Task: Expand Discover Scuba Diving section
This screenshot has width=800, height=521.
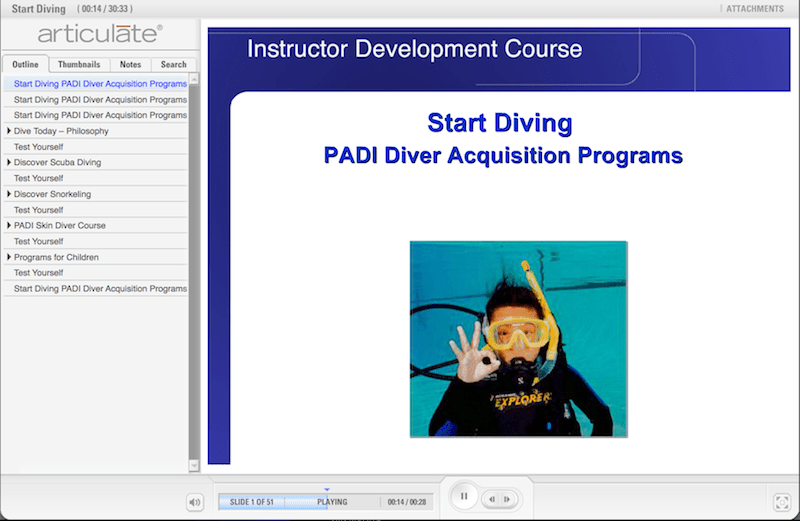Action: click(x=9, y=162)
